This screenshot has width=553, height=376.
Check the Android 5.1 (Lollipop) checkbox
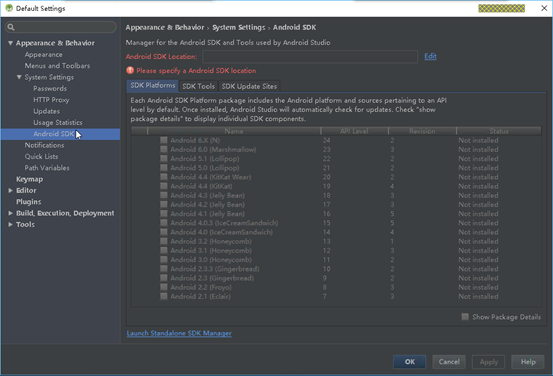164,158
